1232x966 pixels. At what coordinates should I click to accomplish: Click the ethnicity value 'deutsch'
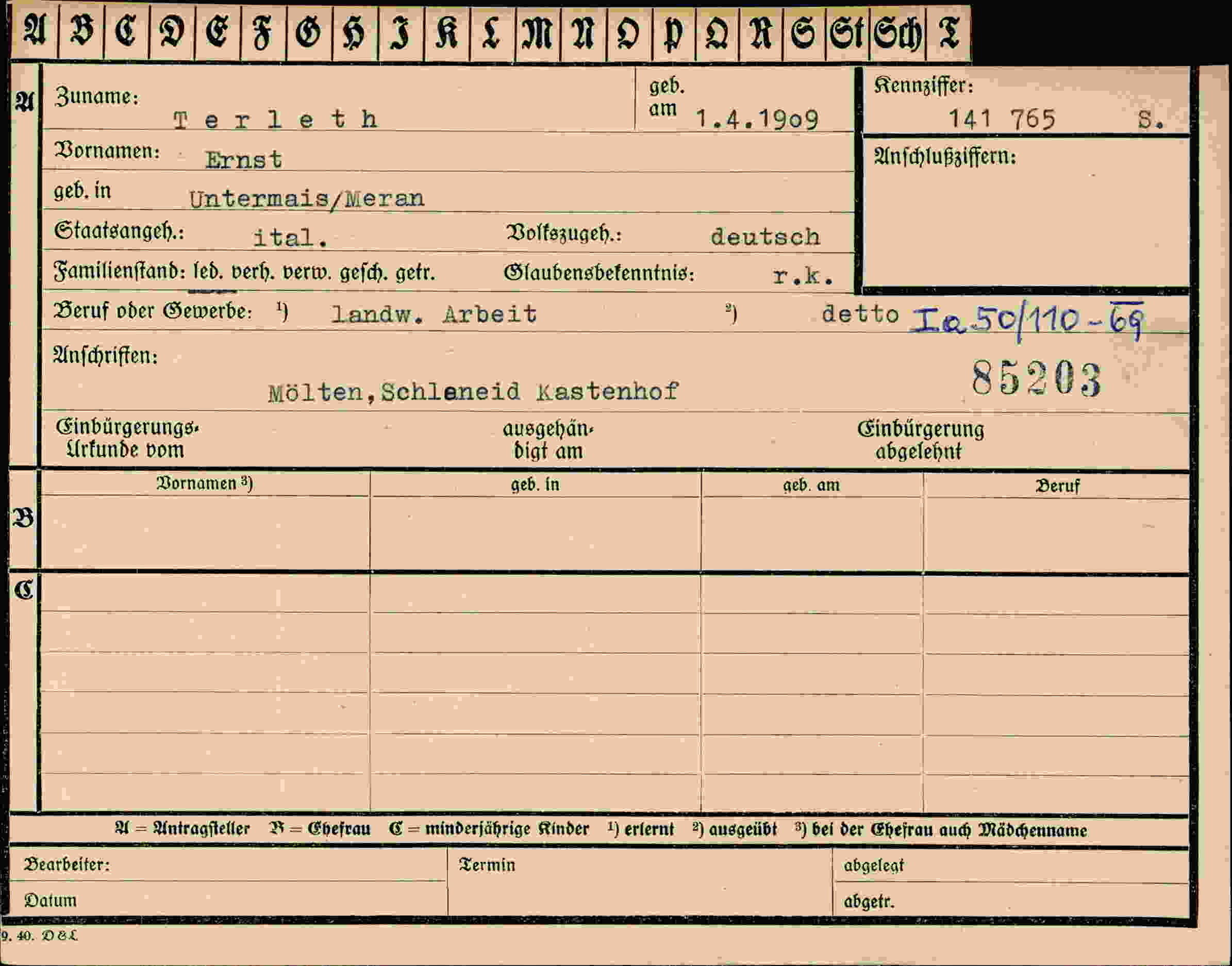point(765,237)
